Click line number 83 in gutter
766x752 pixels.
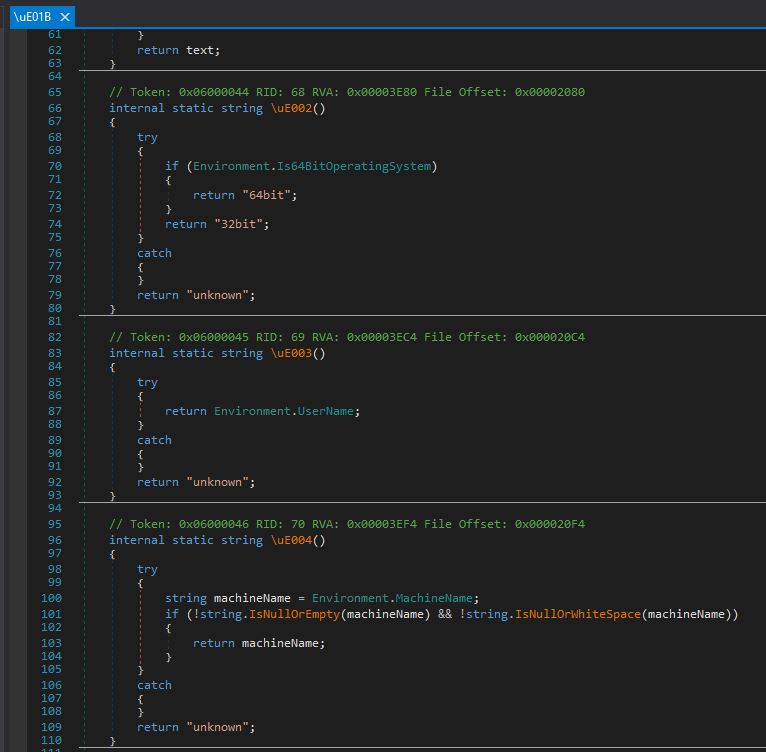click(55, 353)
